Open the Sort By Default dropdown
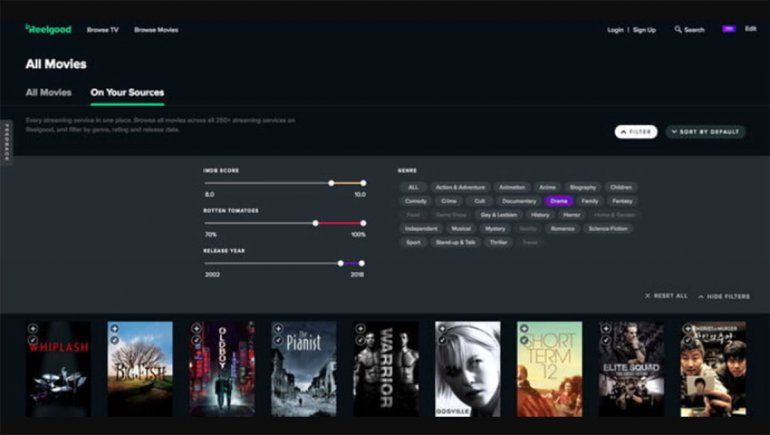770x435 pixels. (705, 131)
